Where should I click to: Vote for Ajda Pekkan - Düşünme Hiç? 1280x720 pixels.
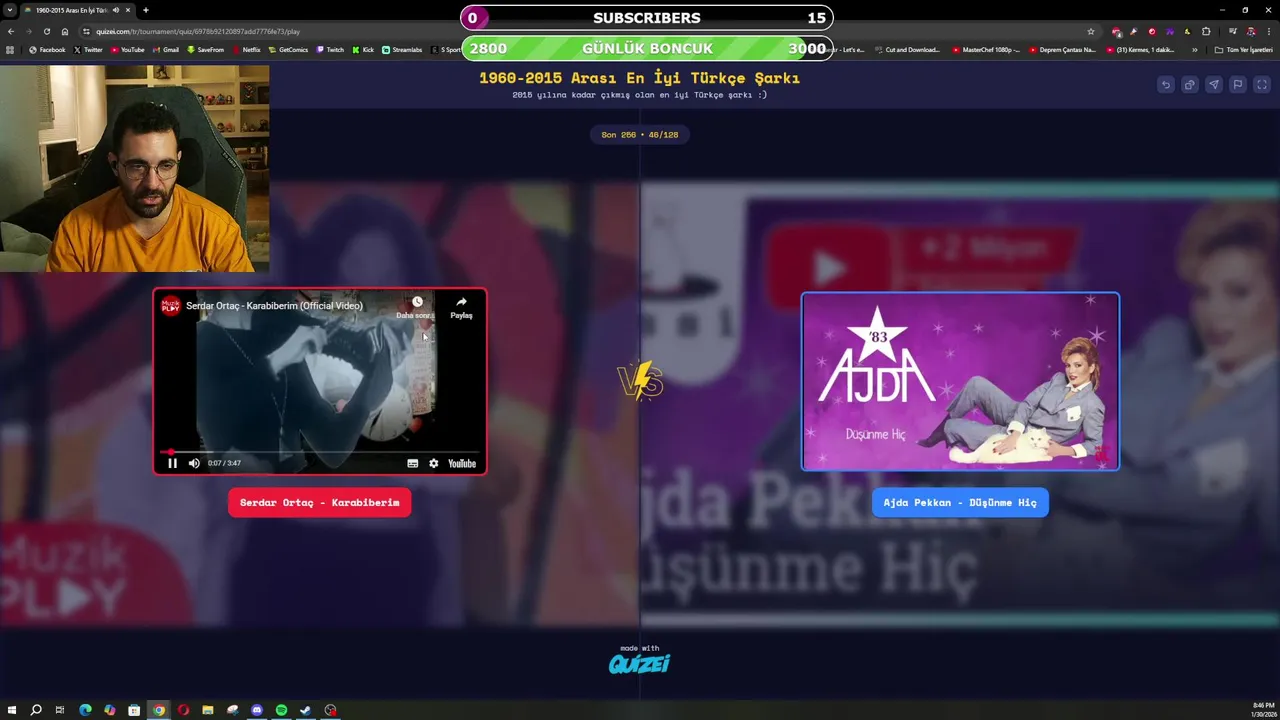pyautogui.click(x=960, y=502)
